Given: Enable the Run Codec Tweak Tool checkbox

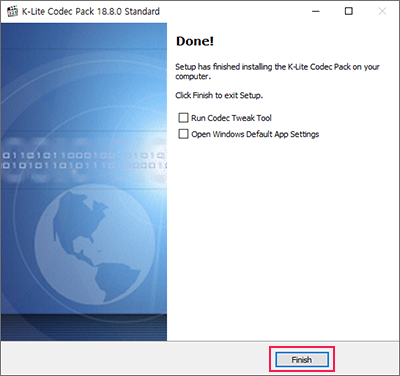Looking at the screenshot, I should 183,118.
